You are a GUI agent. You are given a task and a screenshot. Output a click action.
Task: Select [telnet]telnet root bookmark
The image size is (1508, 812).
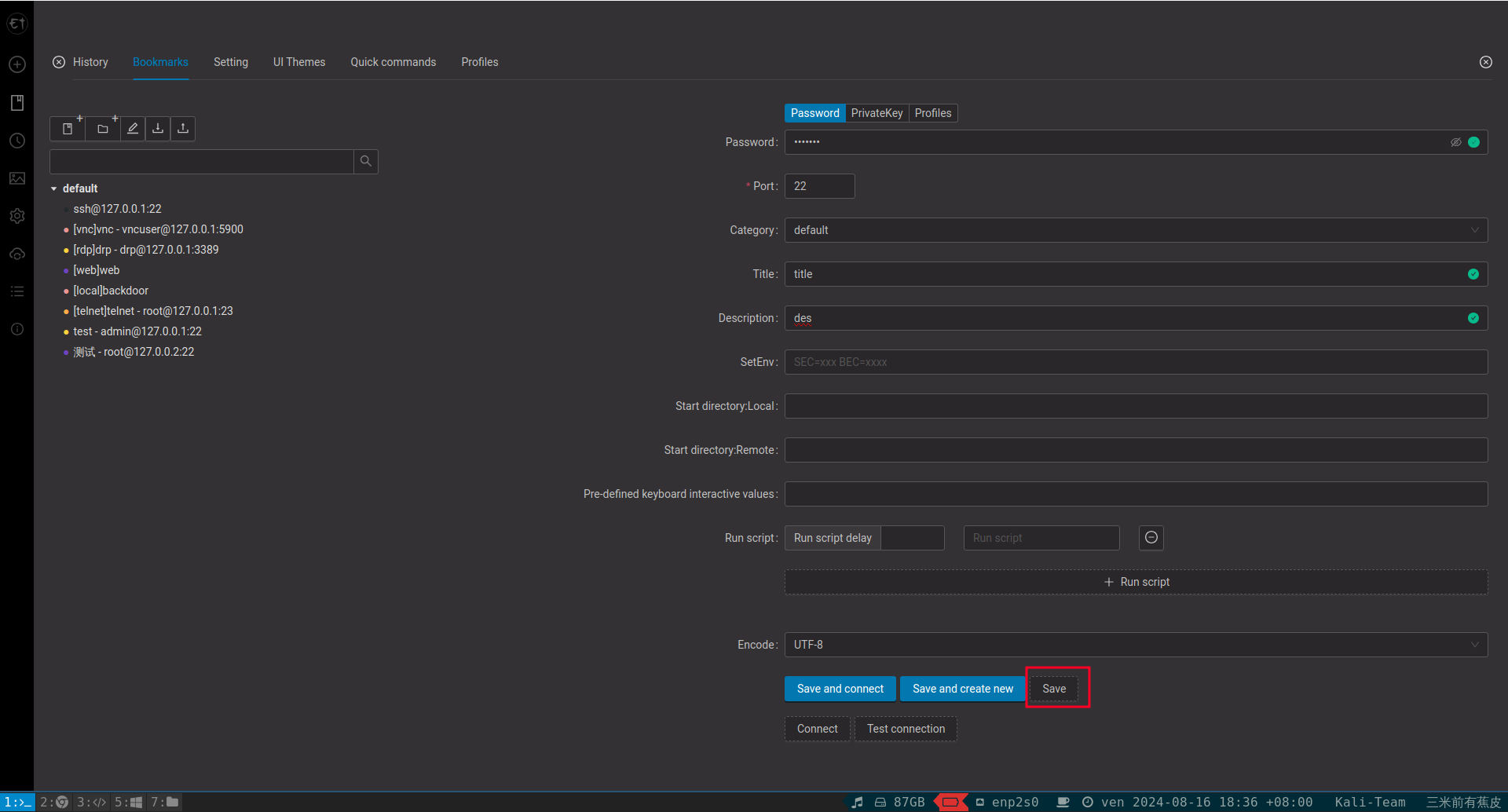tap(152, 311)
